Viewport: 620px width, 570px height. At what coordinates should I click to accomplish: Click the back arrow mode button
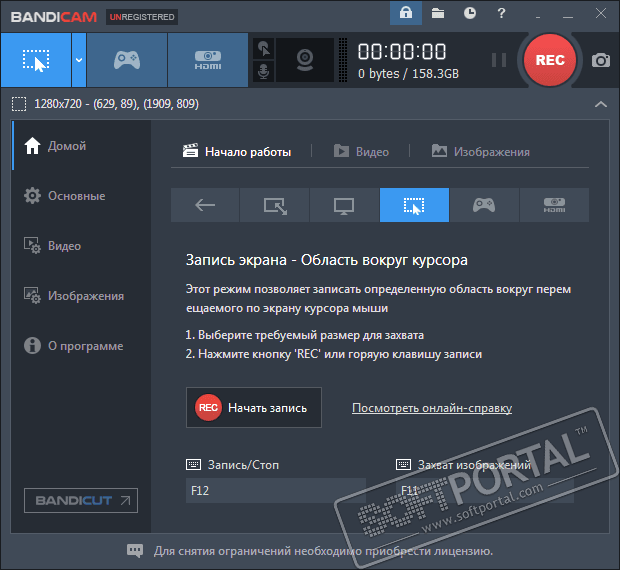[205, 205]
